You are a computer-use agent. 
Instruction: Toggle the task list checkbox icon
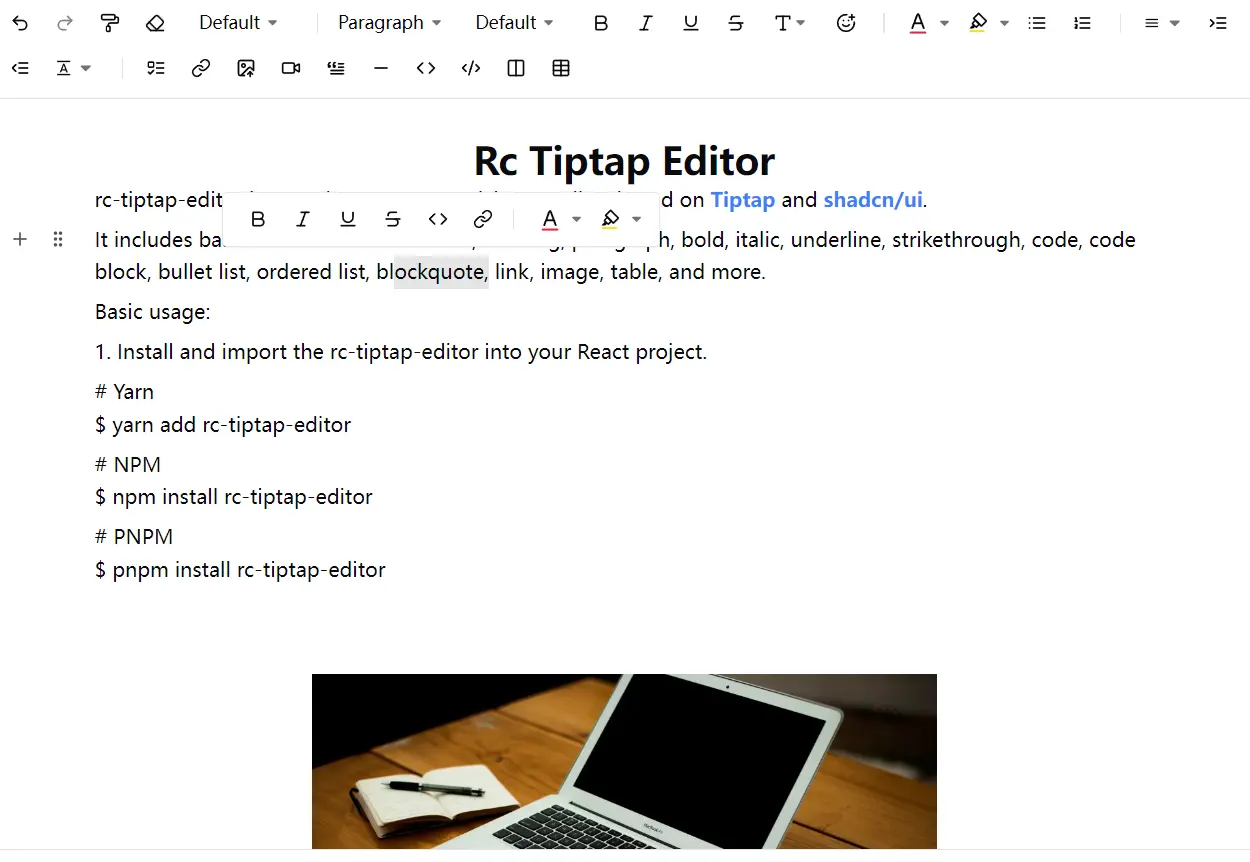[x=156, y=68]
